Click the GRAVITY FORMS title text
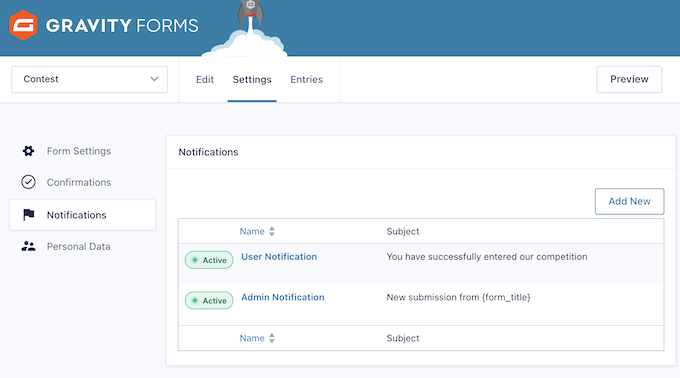This screenshot has width=680, height=378. coord(122,26)
